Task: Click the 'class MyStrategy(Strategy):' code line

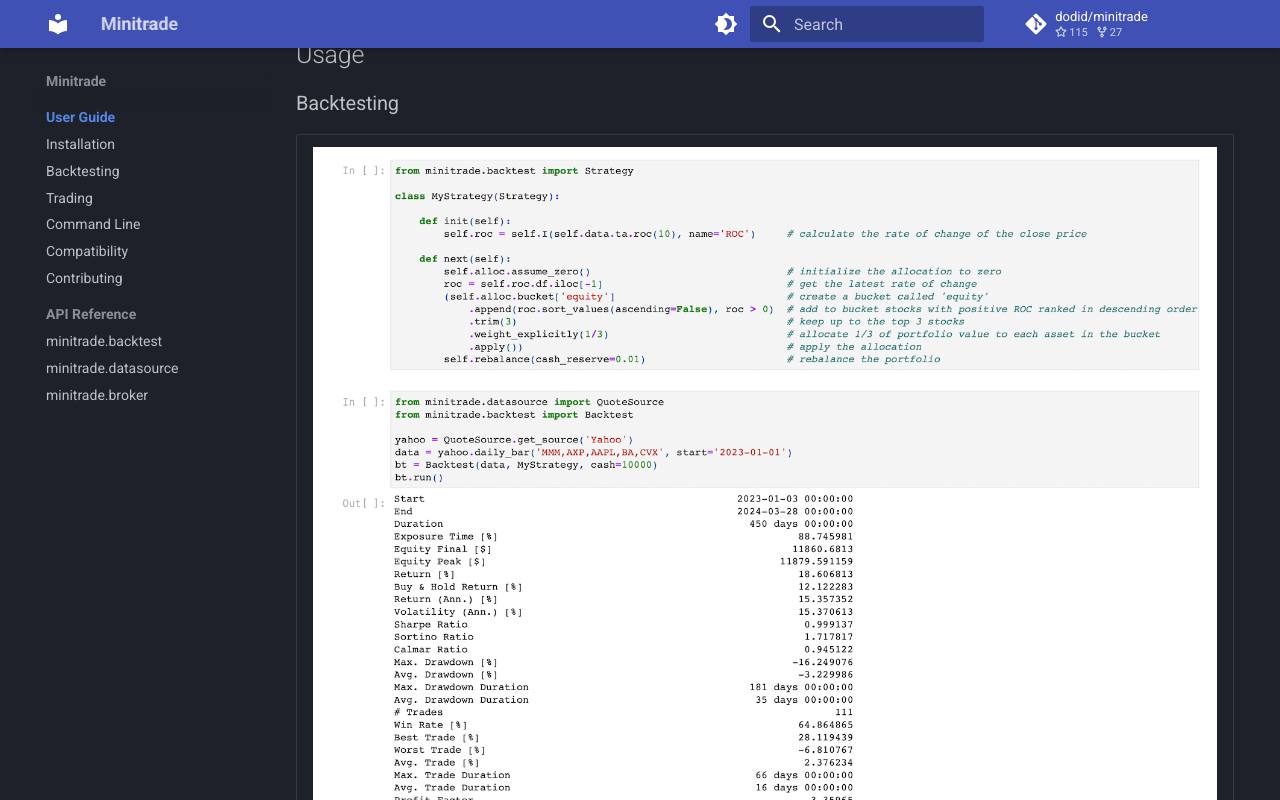Action: pyautogui.click(x=477, y=196)
